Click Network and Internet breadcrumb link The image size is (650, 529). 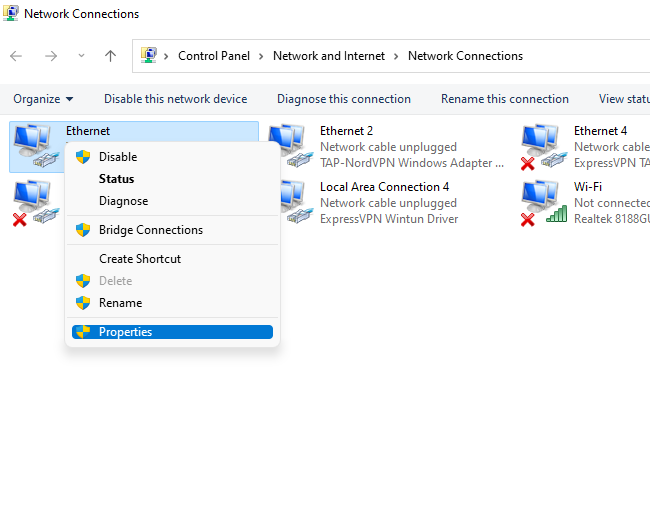pyautogui.click(x=328, y=56)
